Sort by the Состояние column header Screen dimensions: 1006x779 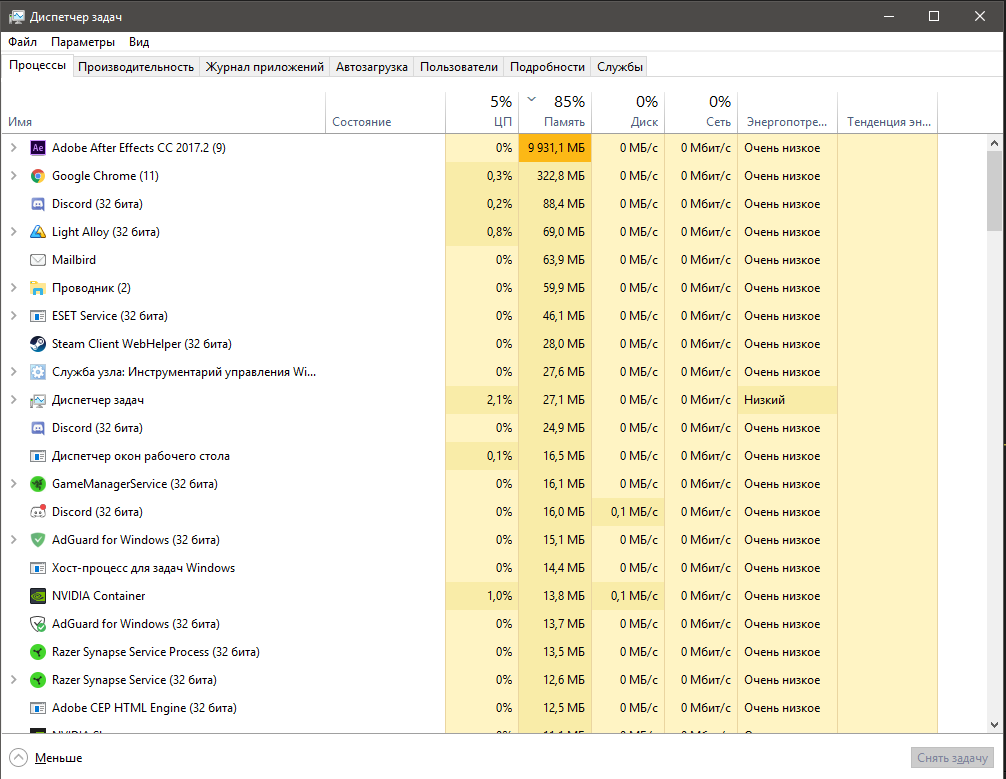[x=386, y=113]
